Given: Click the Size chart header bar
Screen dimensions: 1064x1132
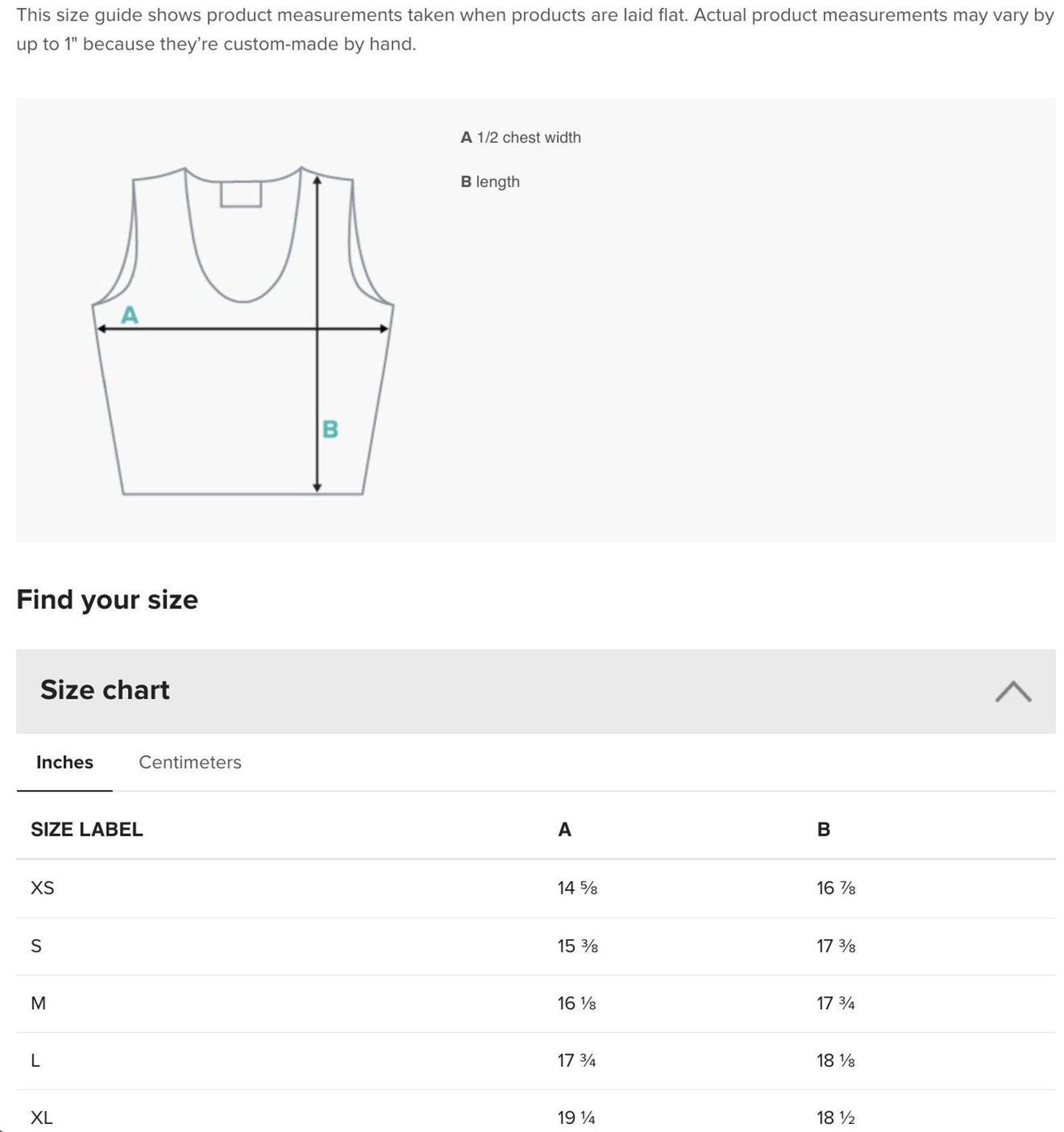Looking at the screenshot, I should tap(105, 690).
